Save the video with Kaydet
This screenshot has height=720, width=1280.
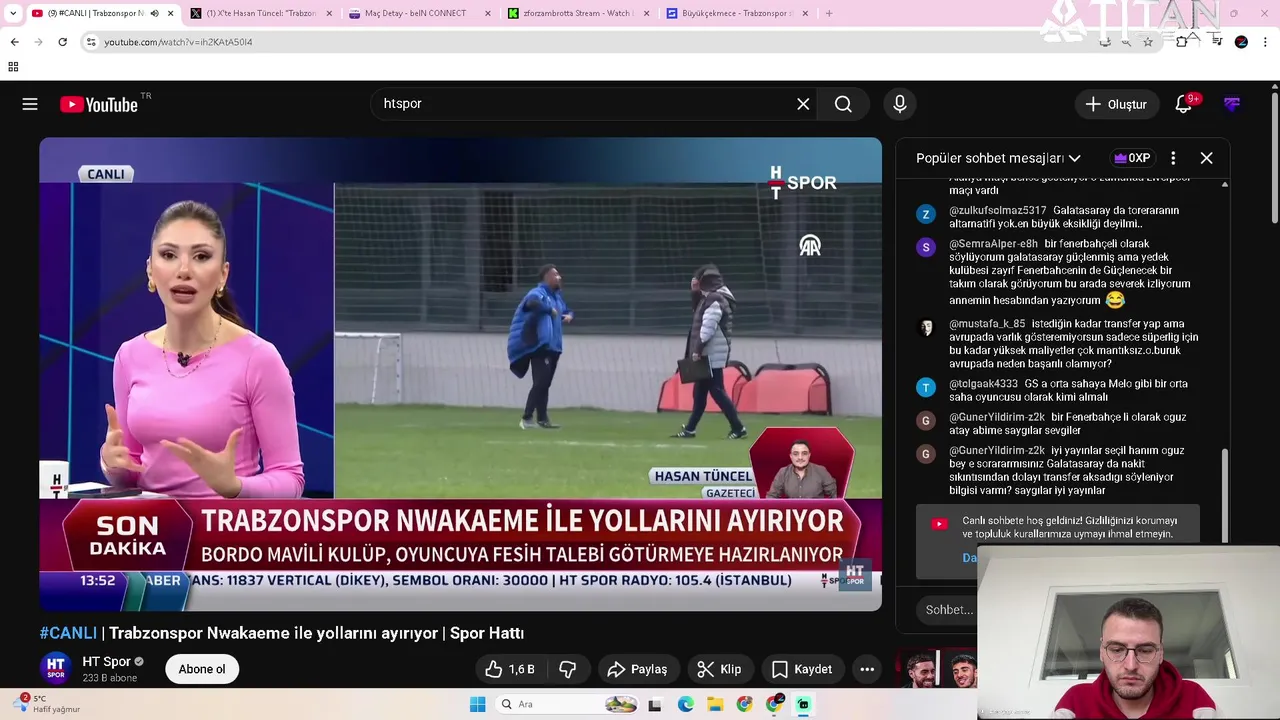[x=801, y=669]
